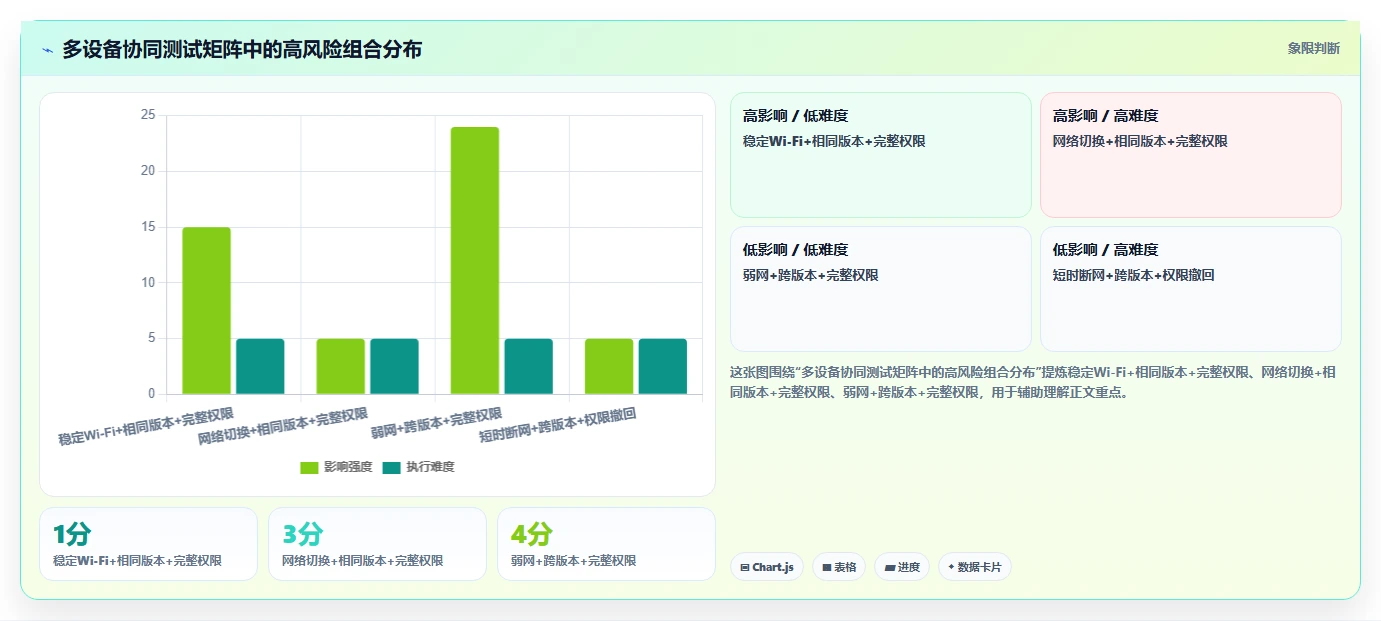This screenshot has height=621, width=1381.
Task: Click the 4分 score card
Action: pos(606,544)
